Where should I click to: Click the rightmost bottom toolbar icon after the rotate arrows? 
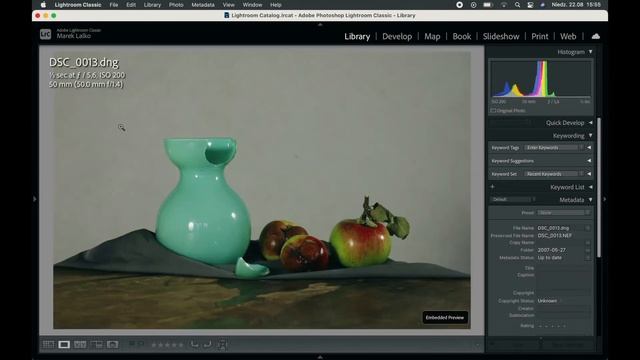222,345
